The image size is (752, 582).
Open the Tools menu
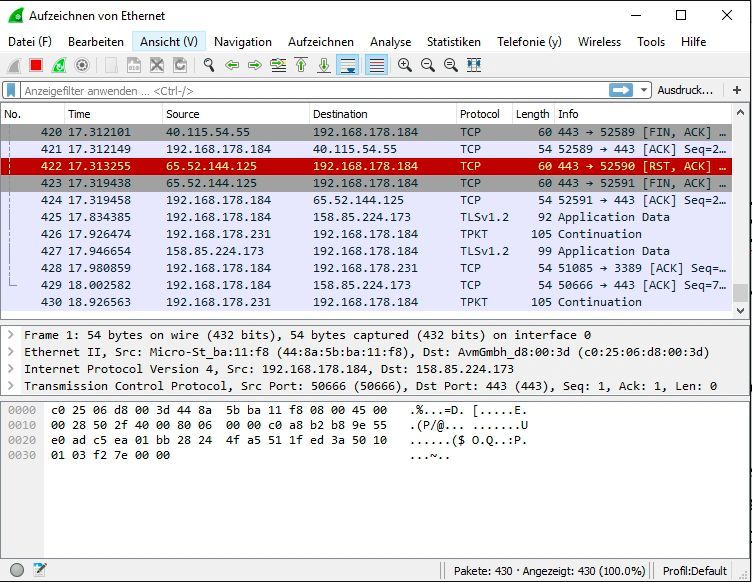point(651,42)
